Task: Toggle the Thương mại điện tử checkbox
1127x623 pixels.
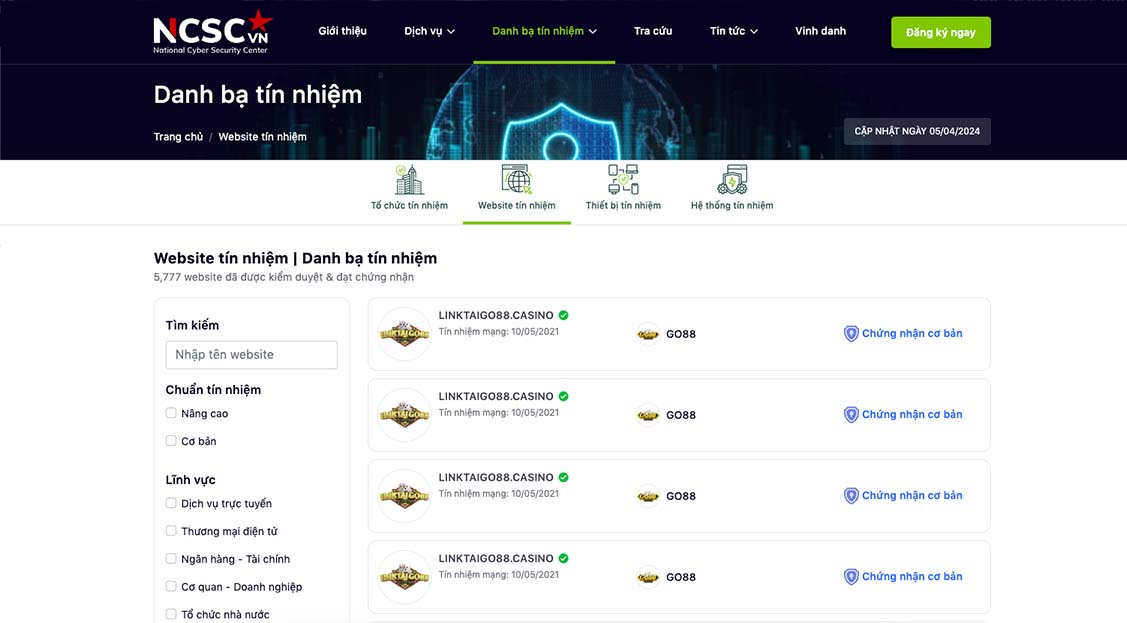Action: [x=171, y=531]
